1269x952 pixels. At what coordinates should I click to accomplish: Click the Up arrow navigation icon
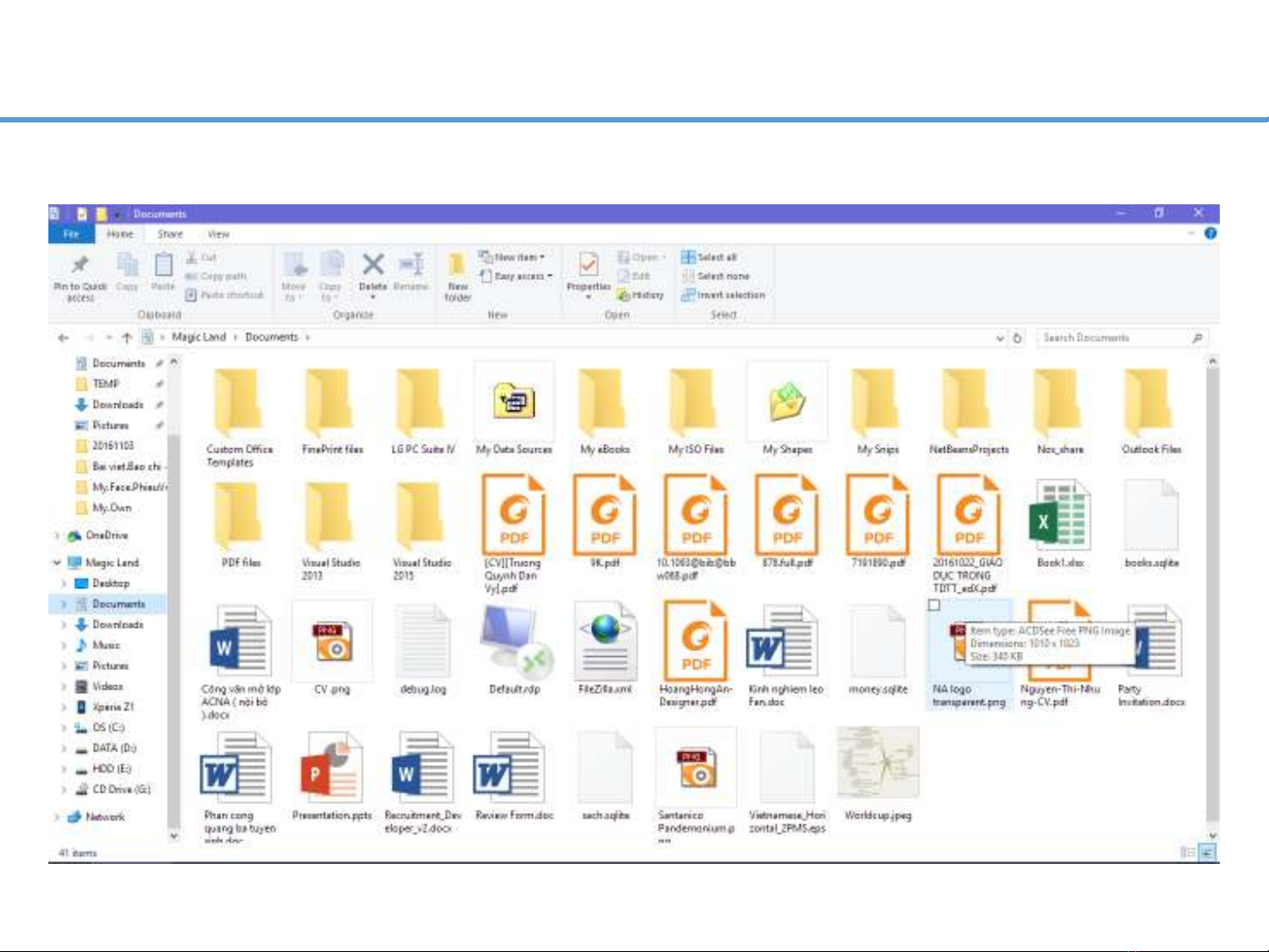127,337
